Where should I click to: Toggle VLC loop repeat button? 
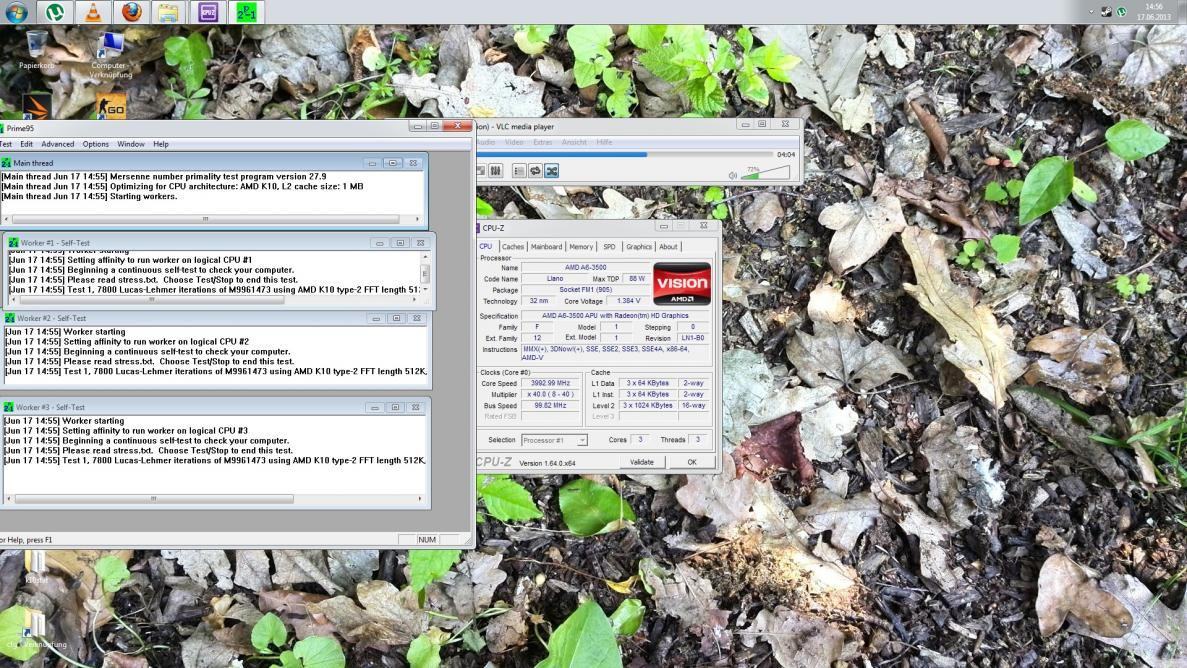tap(535, 171)
